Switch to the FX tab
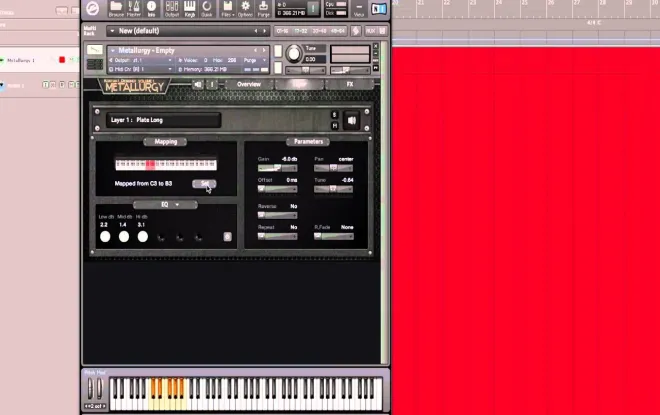Image resolution: width=660 pixels, height=415 pixels. [x=350, y=84]
